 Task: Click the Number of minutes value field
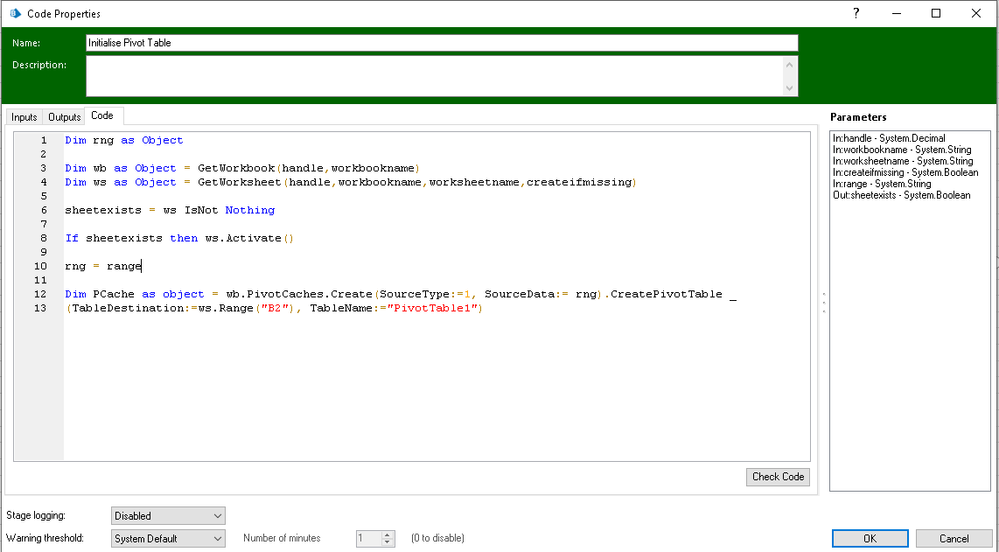pos(369,539)
